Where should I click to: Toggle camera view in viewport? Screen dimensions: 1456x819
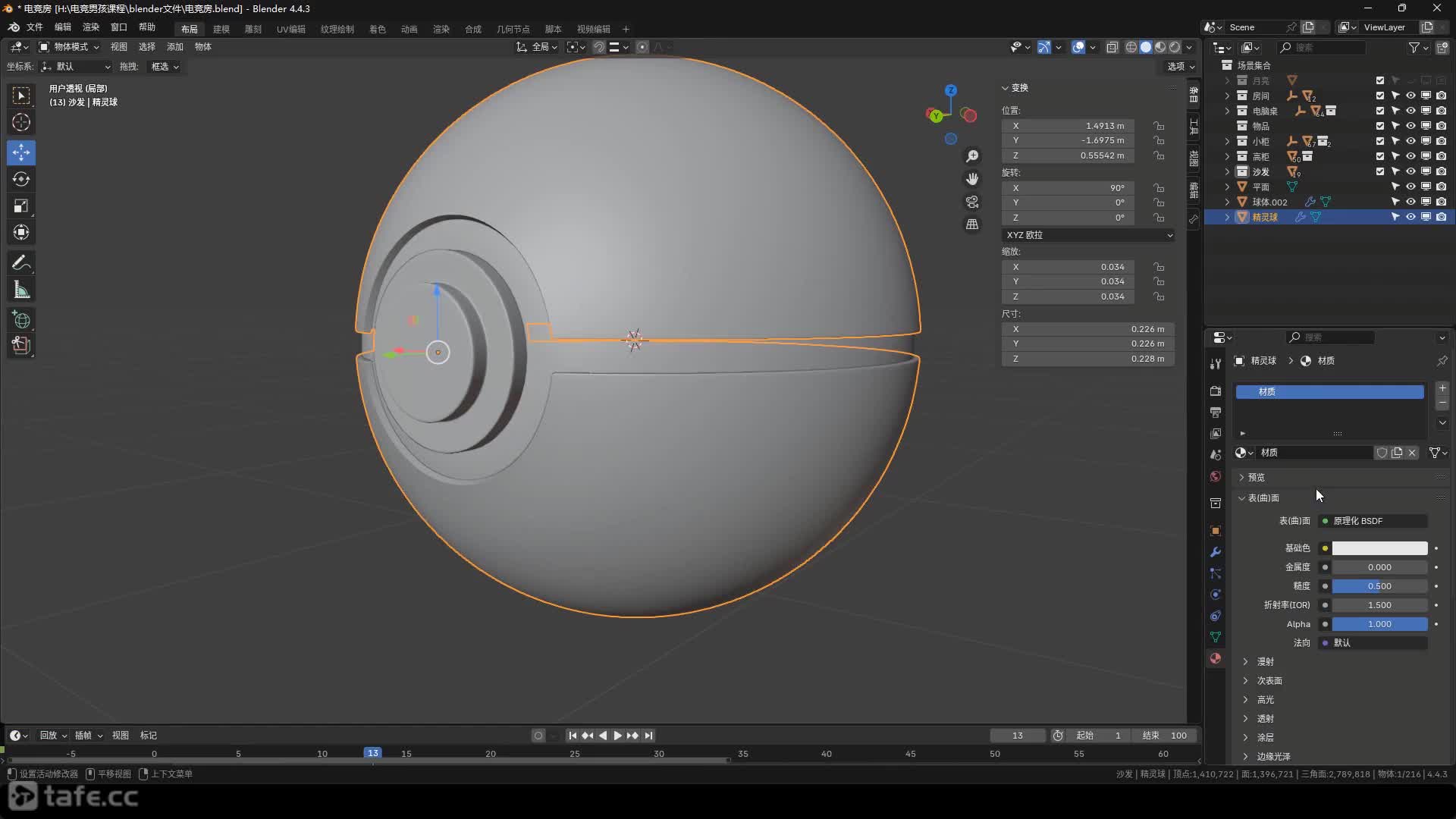[x=972, y=202]
